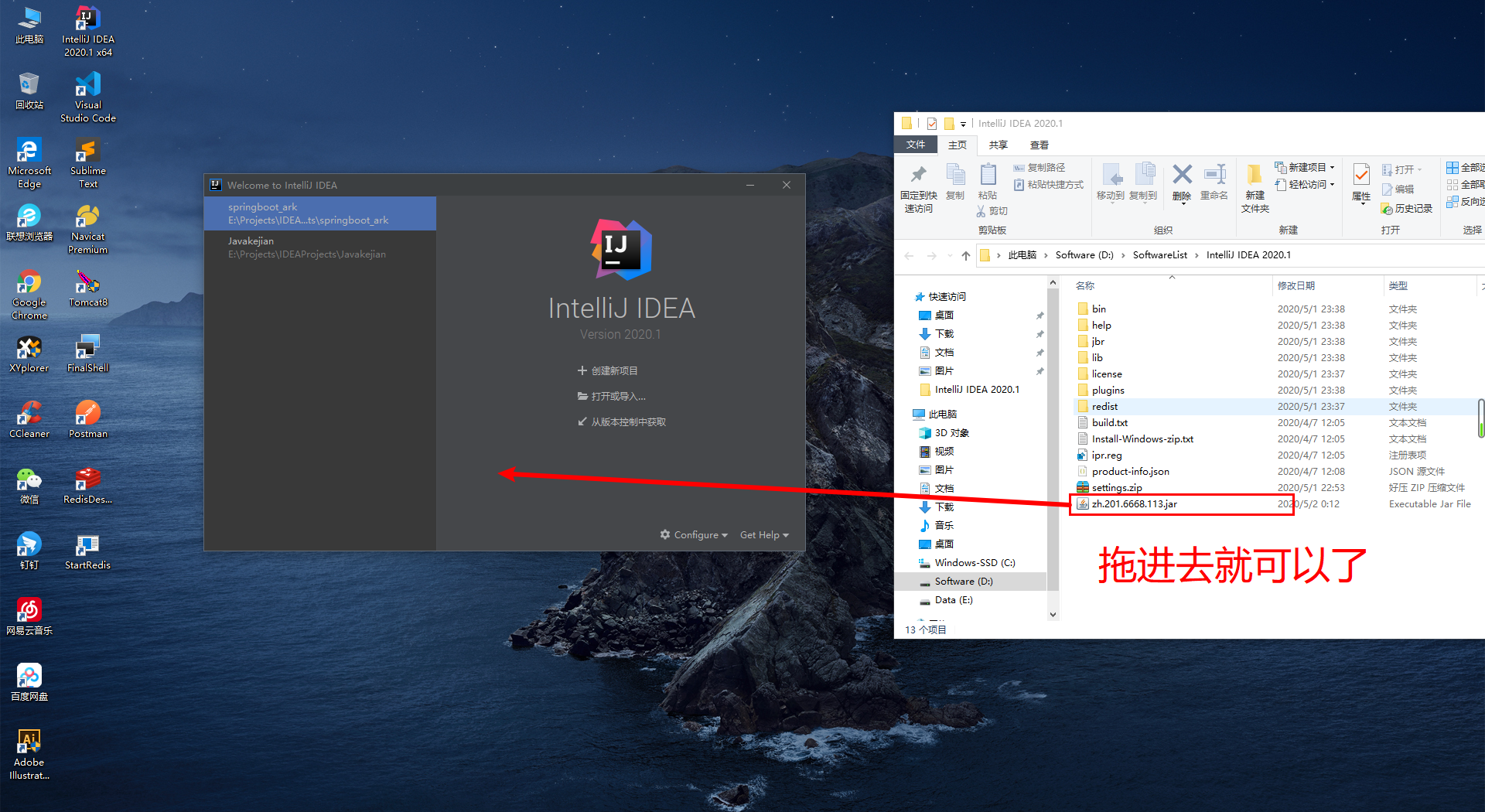Select Data (E:) in navigation pane
The height and width of the screenshot is (812, 1485).
point(970,600)
